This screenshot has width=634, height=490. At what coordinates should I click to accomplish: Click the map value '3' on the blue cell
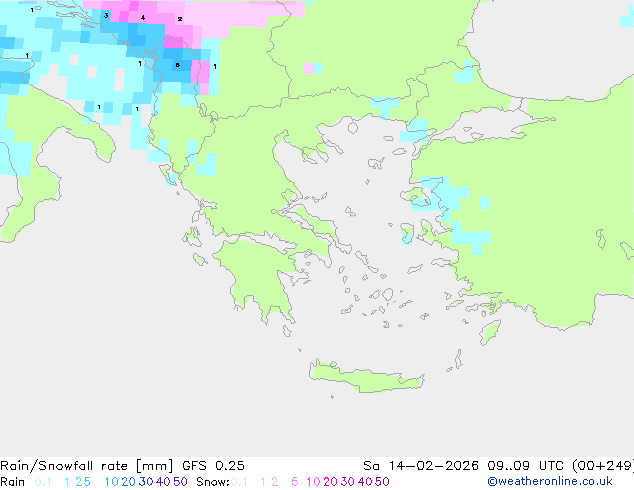click(x=106, y=16)
